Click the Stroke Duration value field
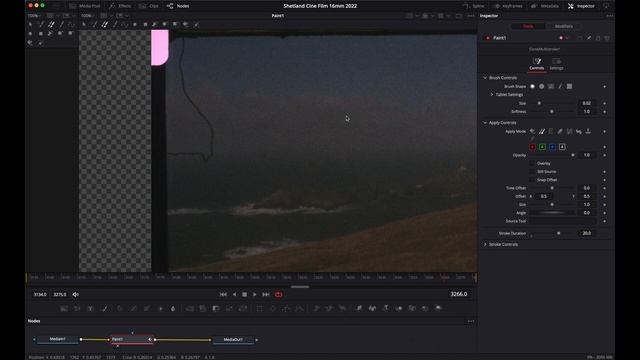640x360 pixels. (x=587, y=233)
